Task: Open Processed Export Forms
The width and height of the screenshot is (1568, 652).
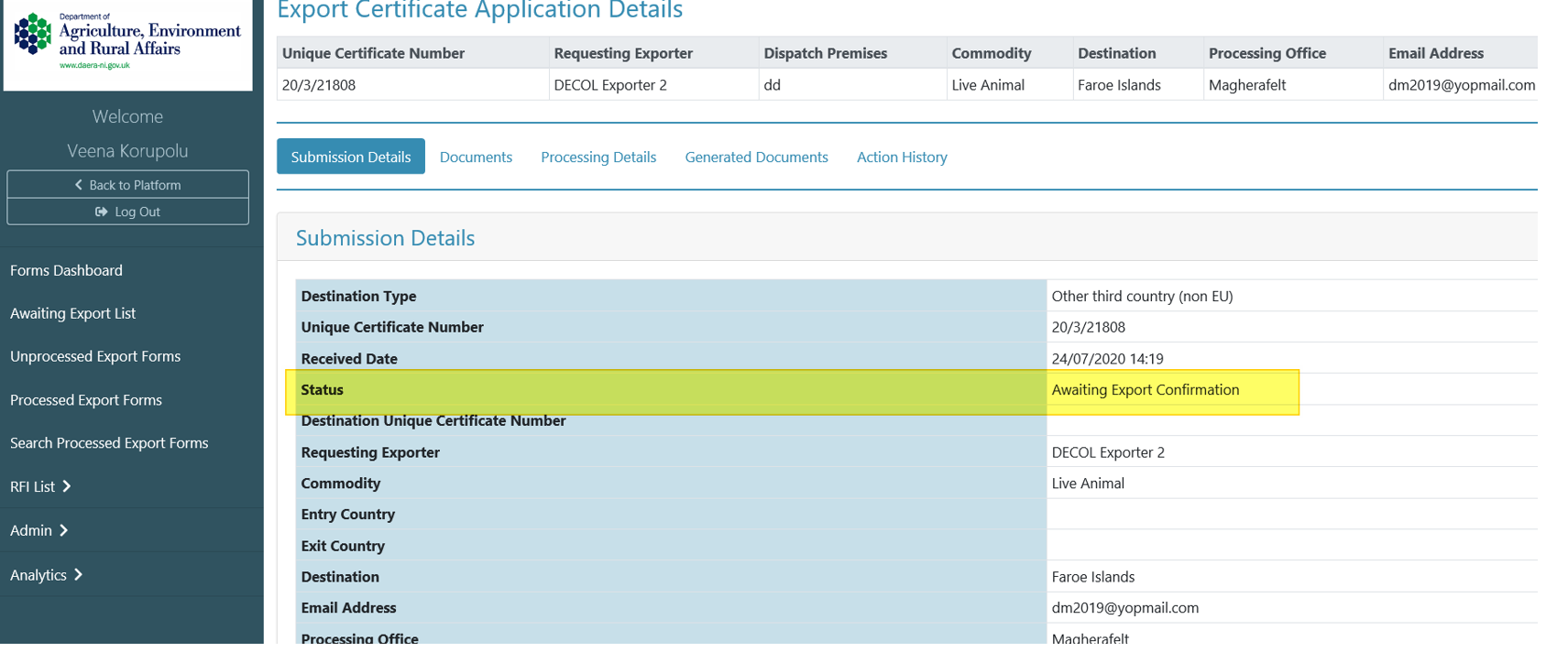Action: pos(86,400)
